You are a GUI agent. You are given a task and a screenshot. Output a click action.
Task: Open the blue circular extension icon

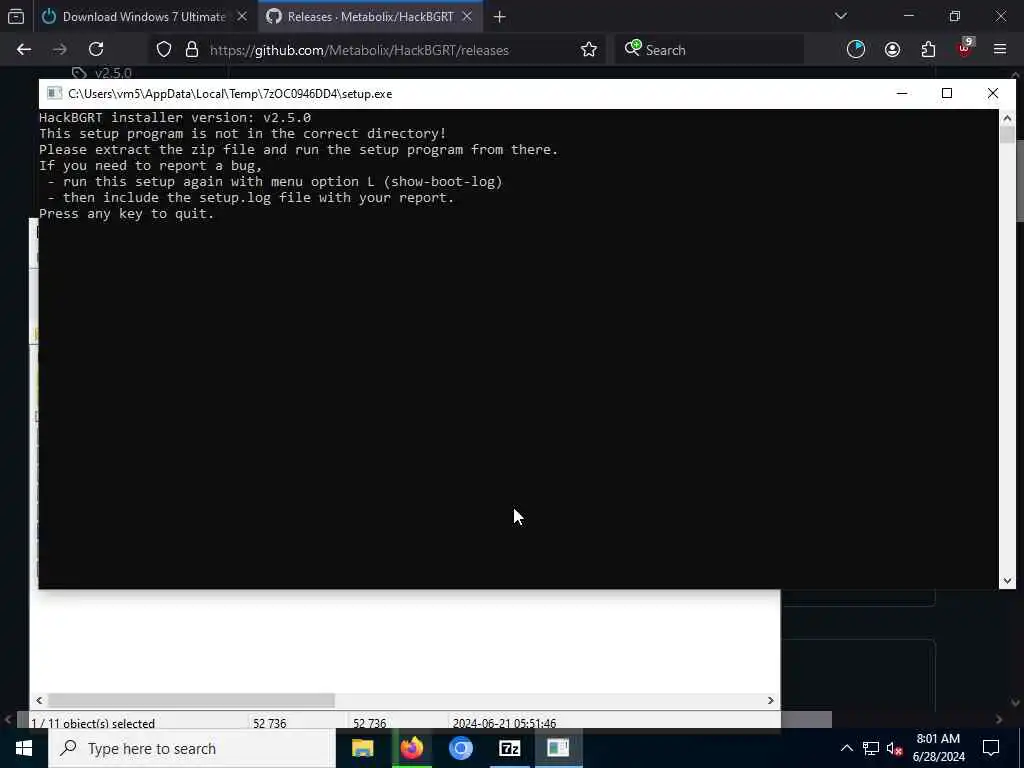coord(856,50)
